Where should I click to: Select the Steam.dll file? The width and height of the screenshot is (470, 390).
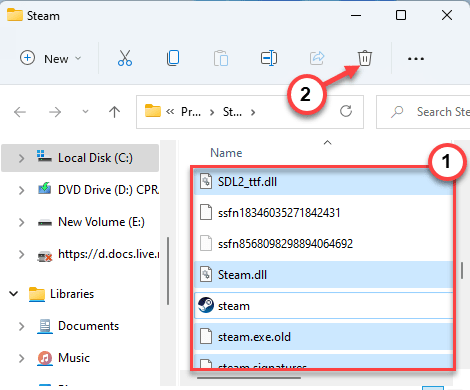click(323, 275)
